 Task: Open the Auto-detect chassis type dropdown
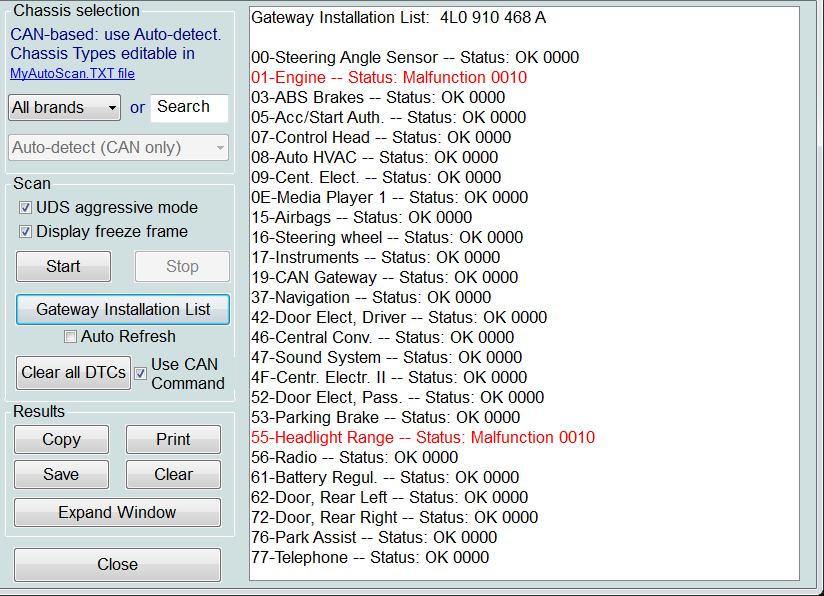click(117, 147)
